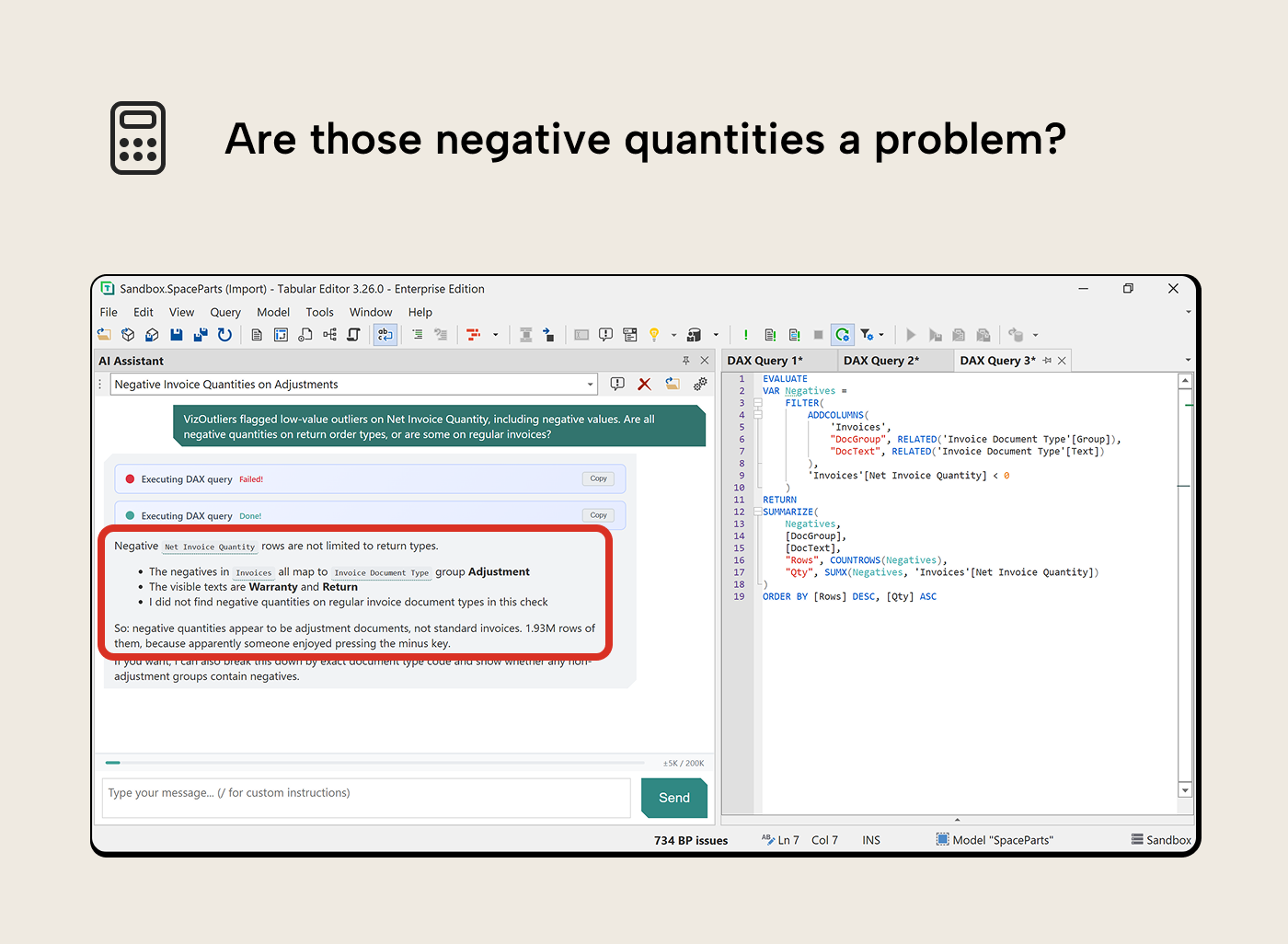Copy the failed DAX query
Screen dimensions: 1288x944
(x=598, y=478)
